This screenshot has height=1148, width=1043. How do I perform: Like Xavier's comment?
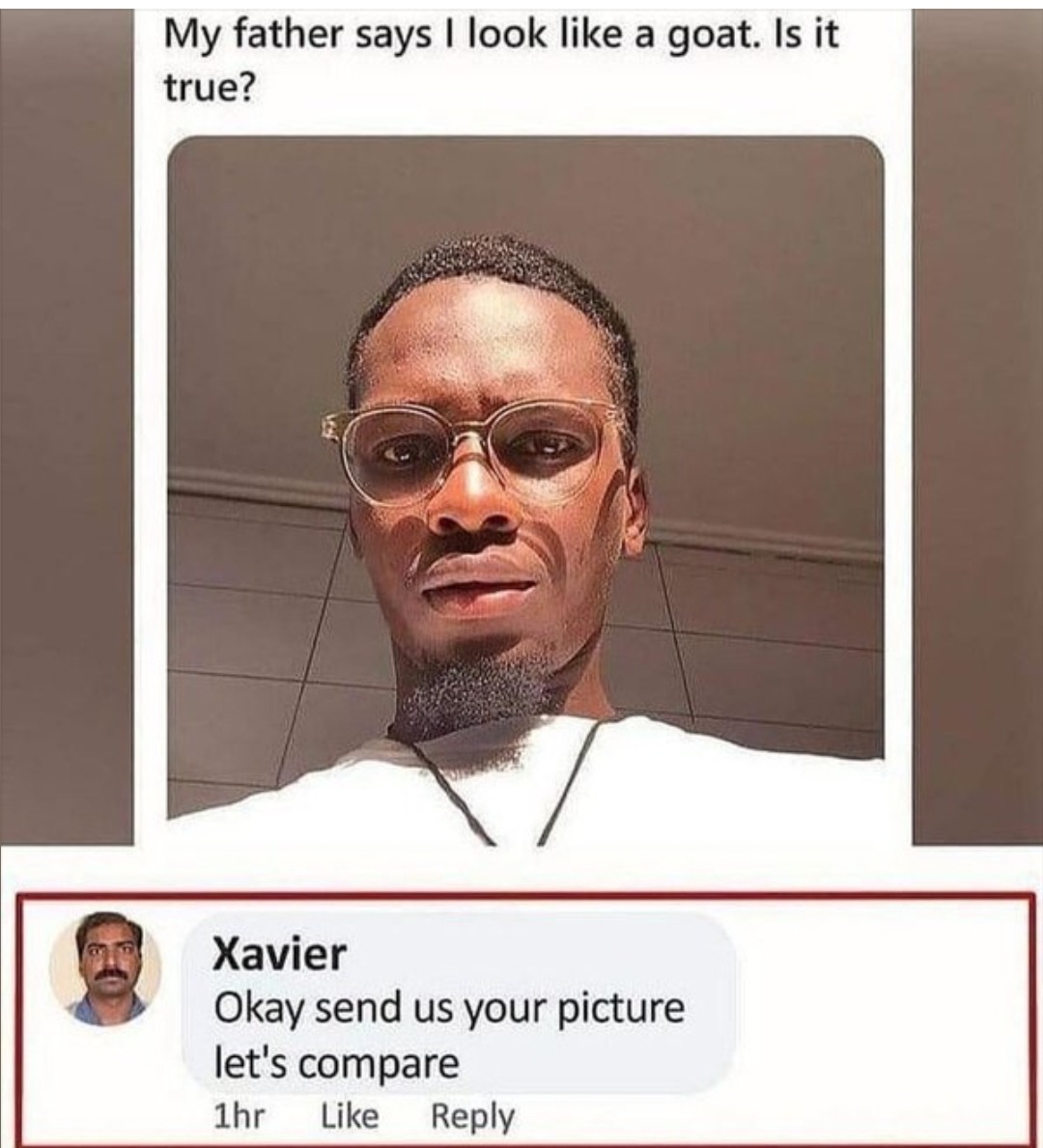pos(351,1116)
